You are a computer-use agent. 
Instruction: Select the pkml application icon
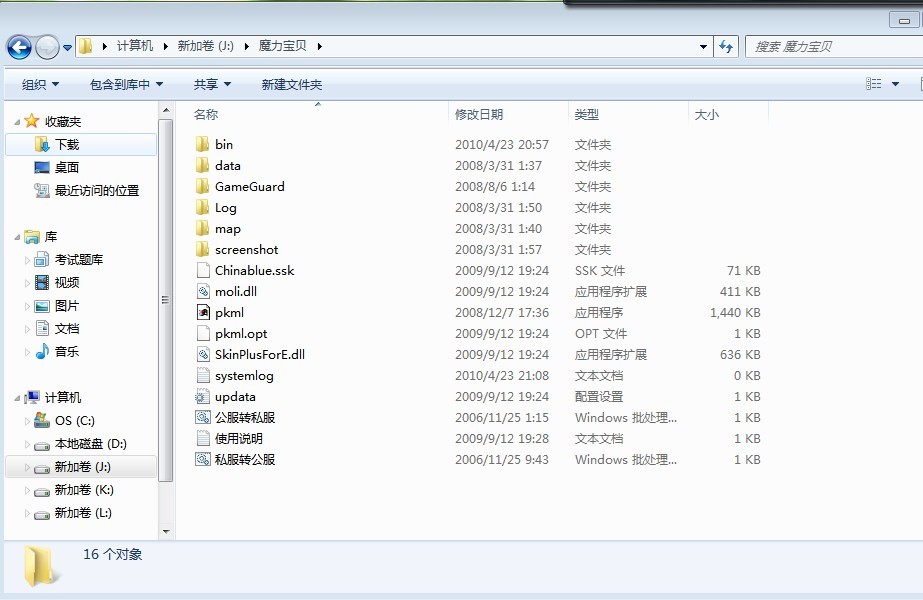point(202,313)
